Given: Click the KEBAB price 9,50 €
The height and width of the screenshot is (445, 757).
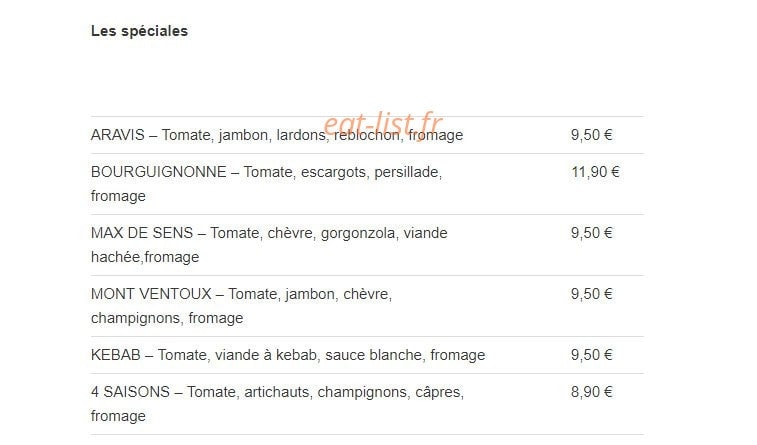Looking at the screenshot, I should click(591, 355).
